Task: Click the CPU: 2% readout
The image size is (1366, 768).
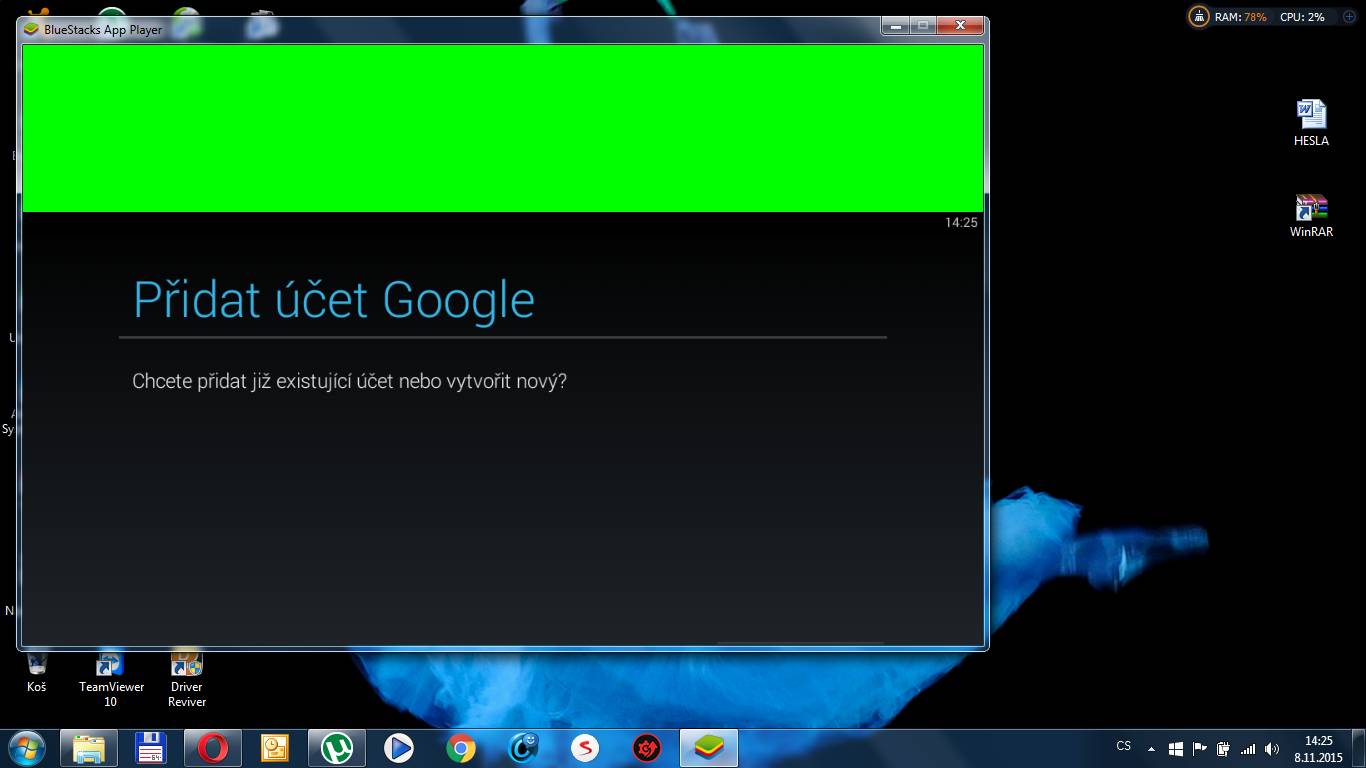Action: point(1302,17)
